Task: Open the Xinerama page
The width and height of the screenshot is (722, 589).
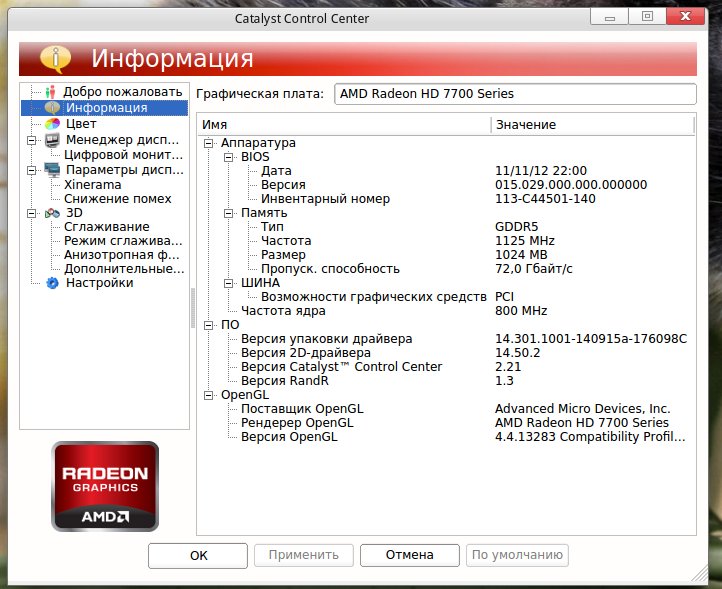Action: (93, 185)
